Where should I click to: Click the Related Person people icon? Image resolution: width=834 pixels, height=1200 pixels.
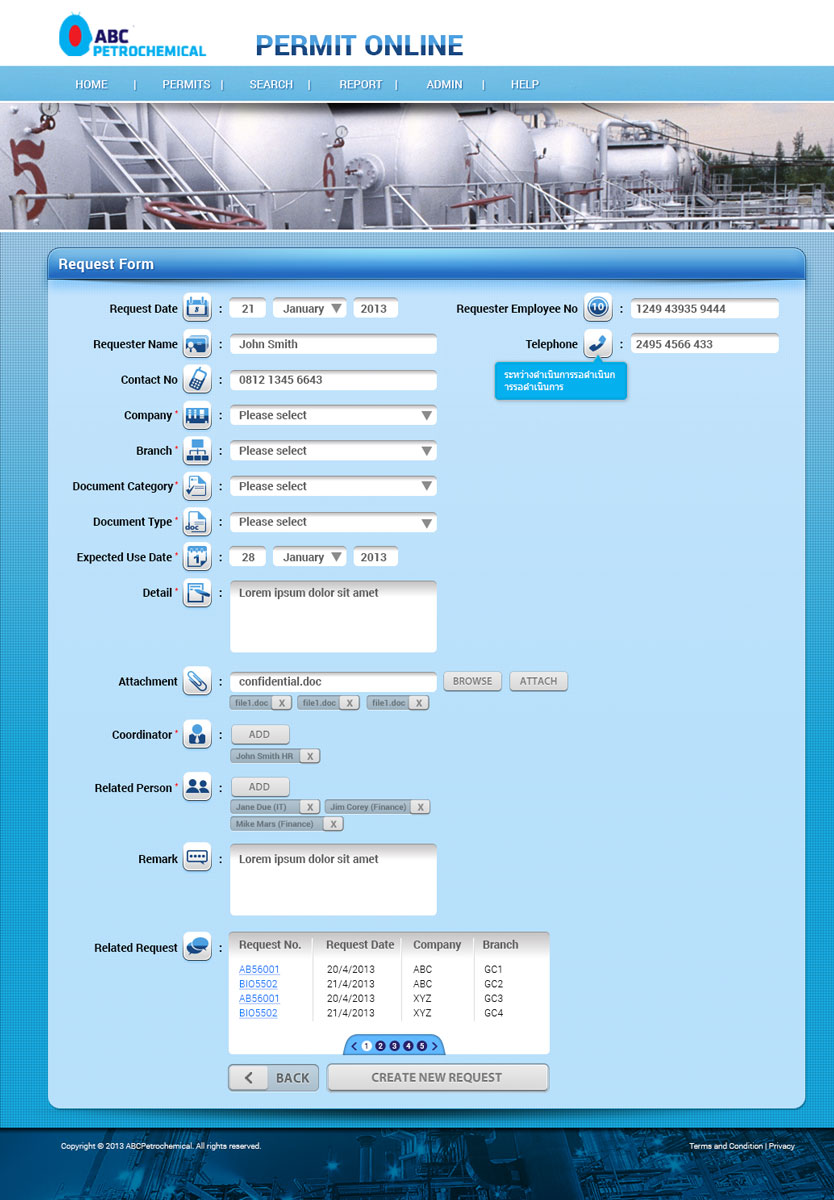[197, 787]
